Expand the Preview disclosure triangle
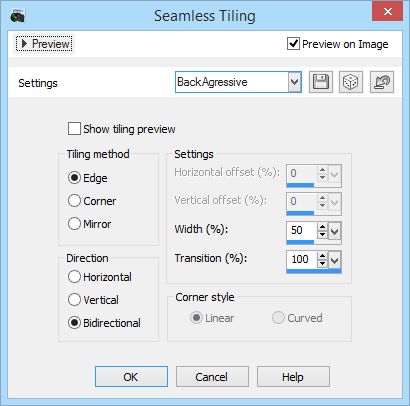 (x=24, y=44)
